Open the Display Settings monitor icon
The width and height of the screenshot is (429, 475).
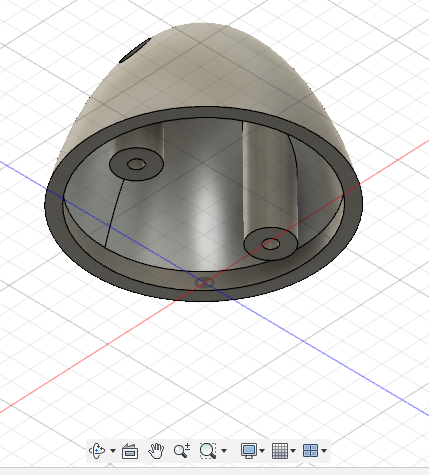pyautogui.click(x=249, y=451)
